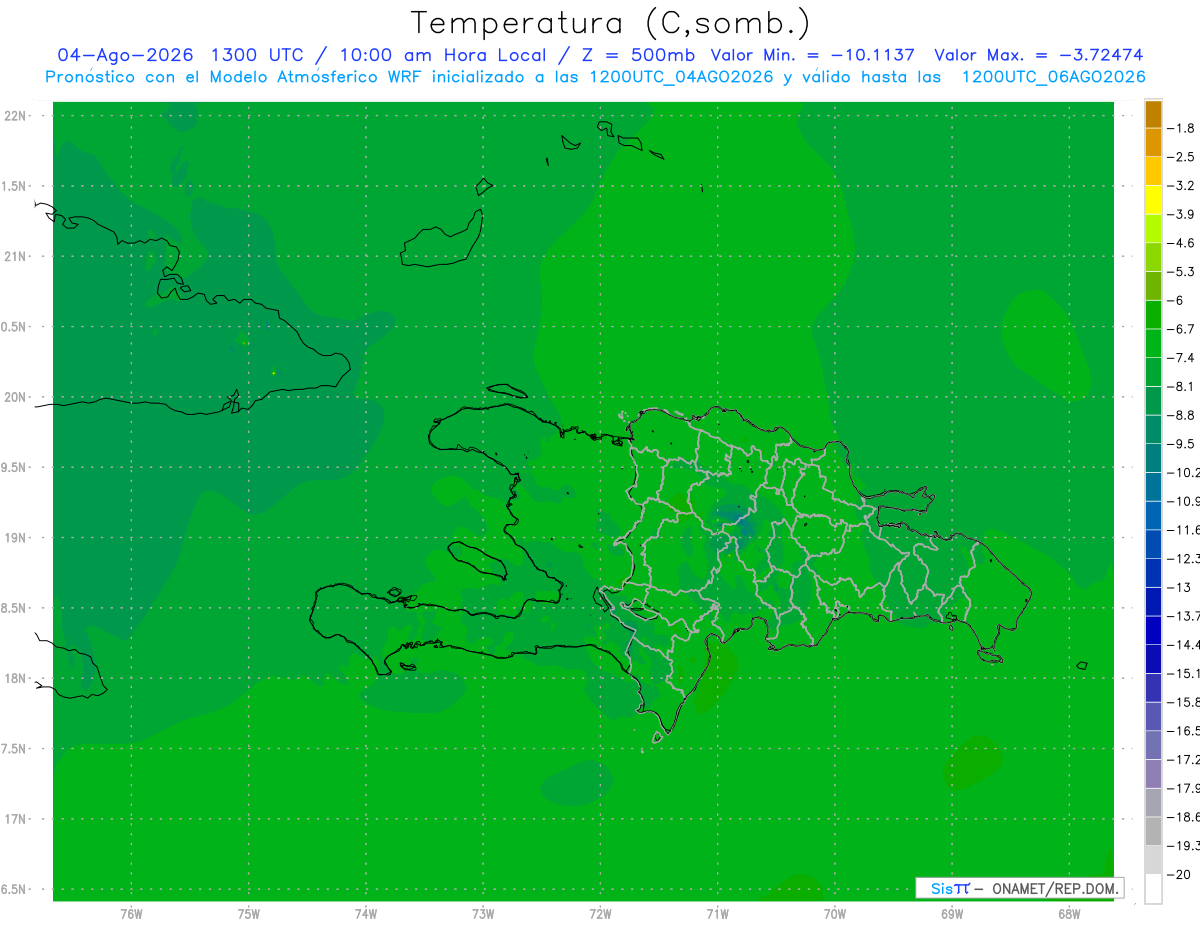Click the "20N" latitude axis label
The width and height of the screenshot is (1200, 927).
(x=15, y=397)
